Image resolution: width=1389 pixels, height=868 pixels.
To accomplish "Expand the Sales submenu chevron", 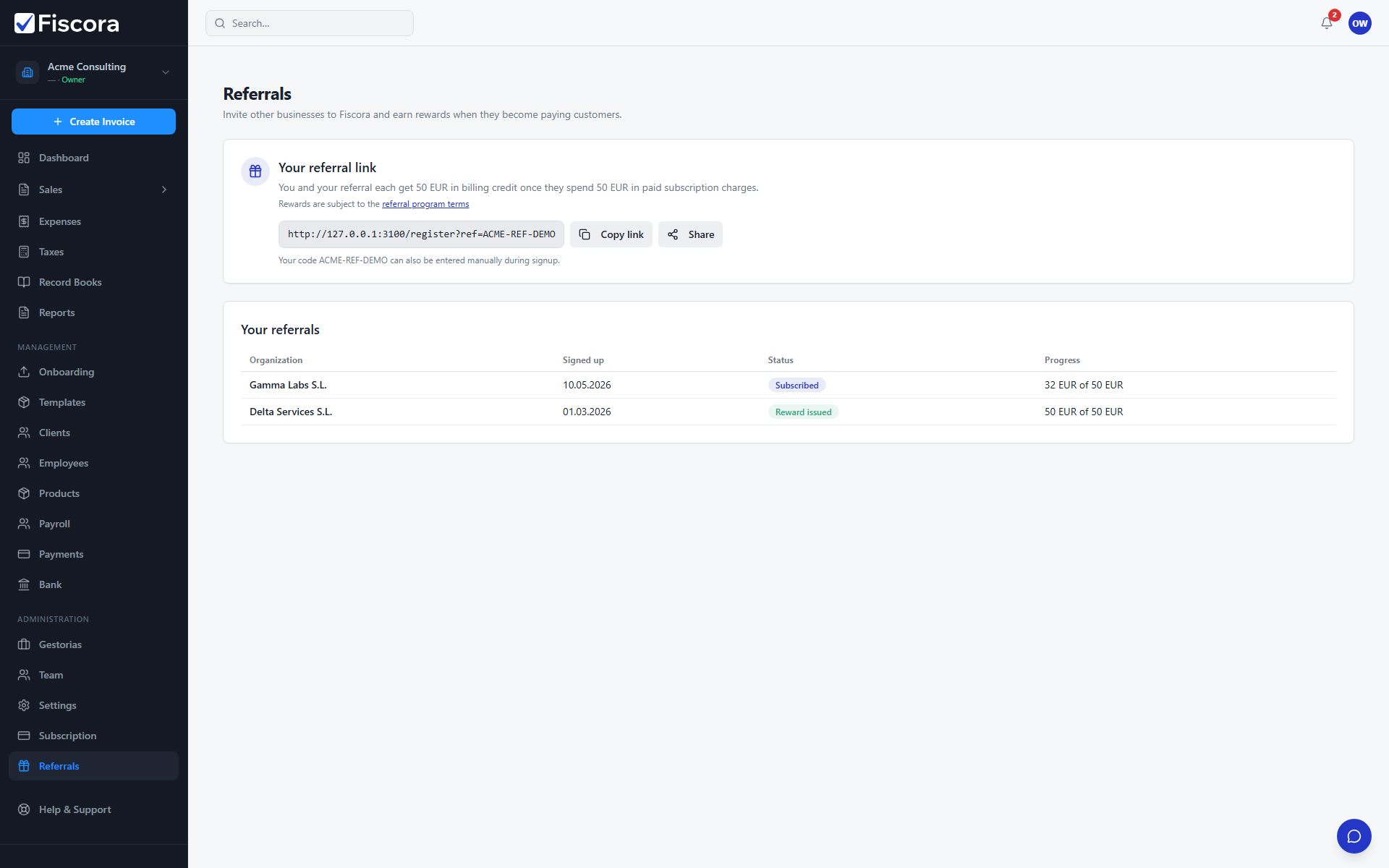I will (164, 190).
